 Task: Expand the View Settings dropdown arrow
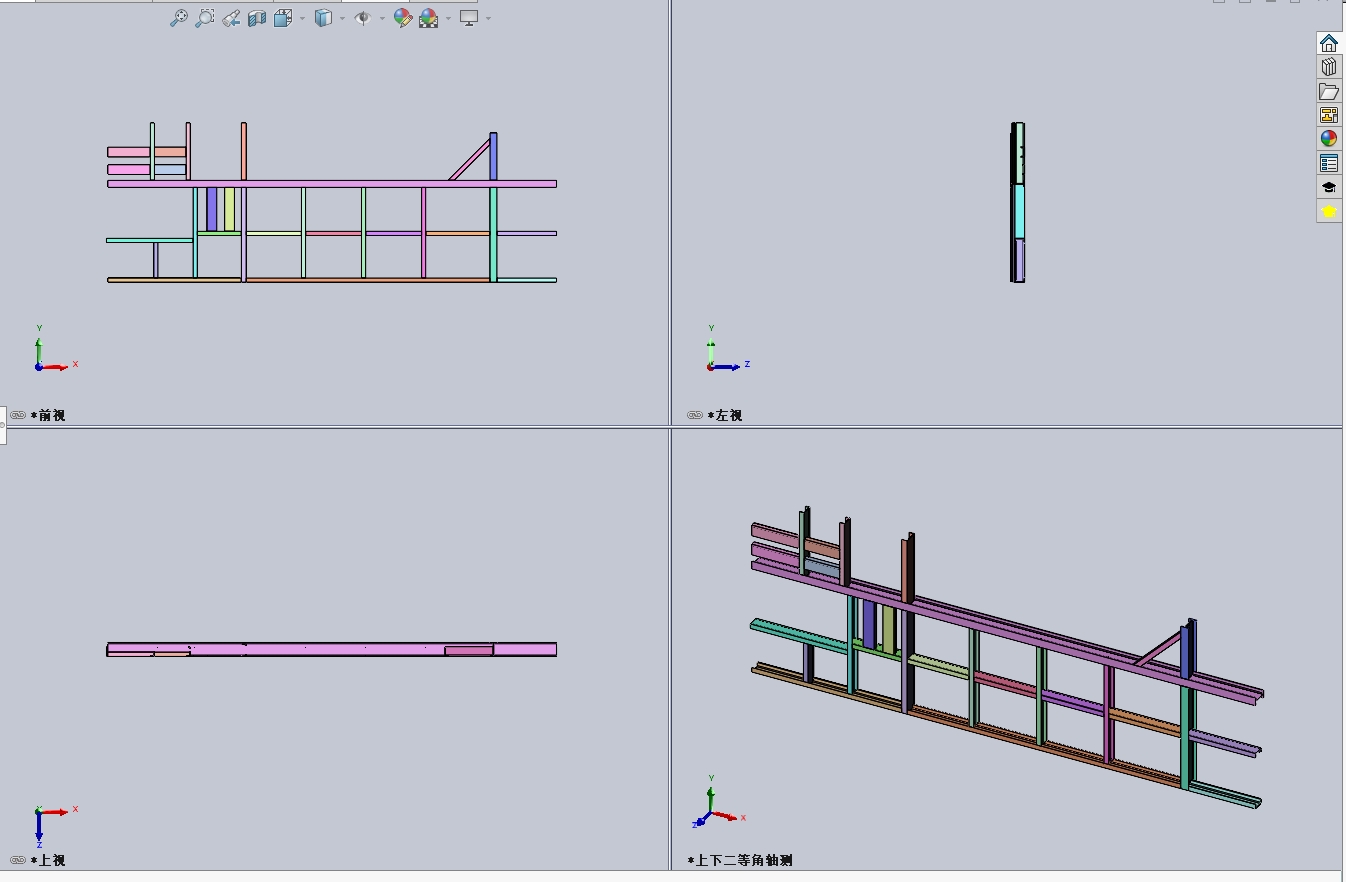pyautogui.click(x=488, y=18)
